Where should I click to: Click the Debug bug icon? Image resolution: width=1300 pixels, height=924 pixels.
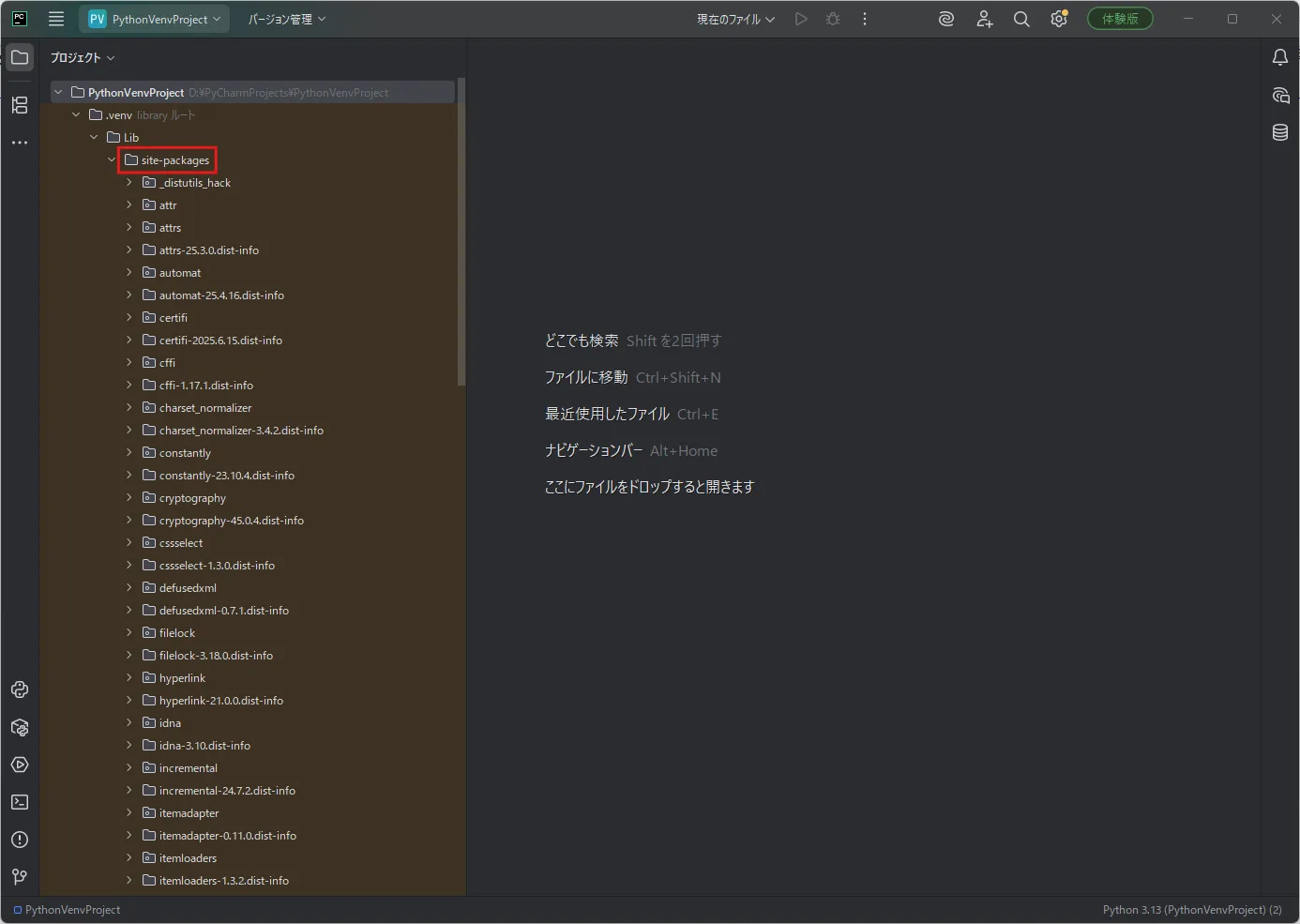pyautogui.click(x=833, y=19)
